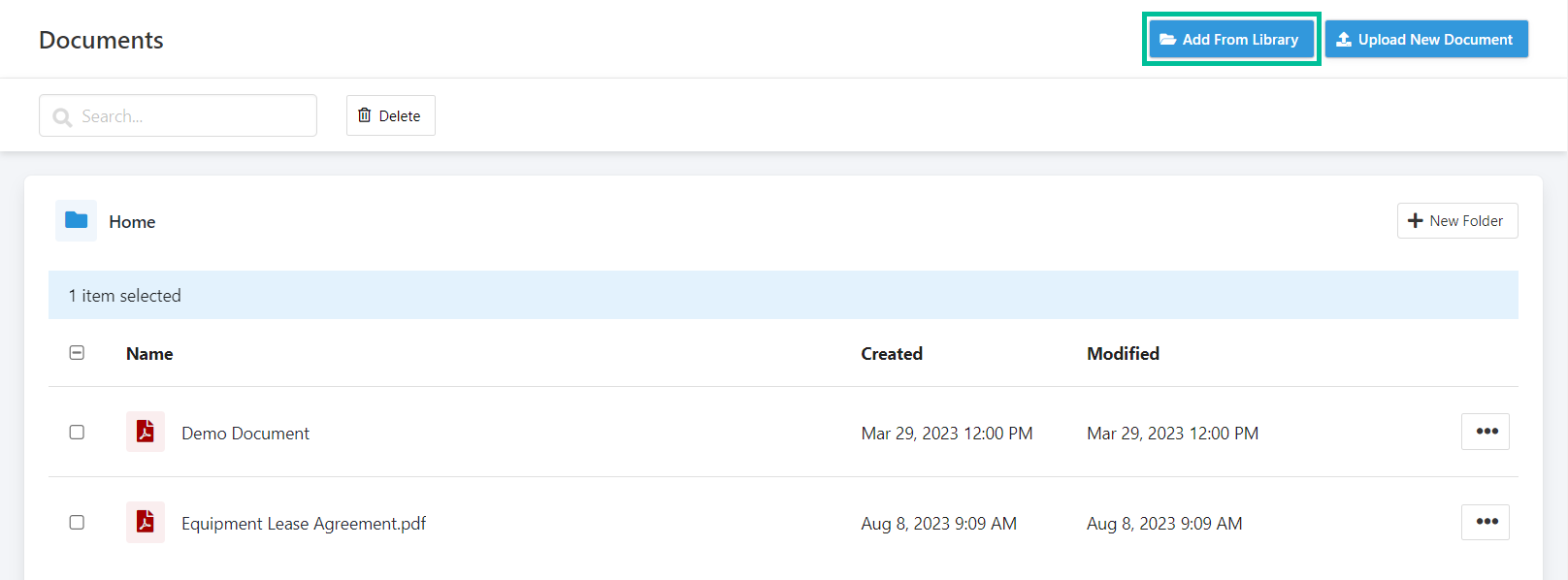Click the PDF icon next to Demo Document

(145, 432)
